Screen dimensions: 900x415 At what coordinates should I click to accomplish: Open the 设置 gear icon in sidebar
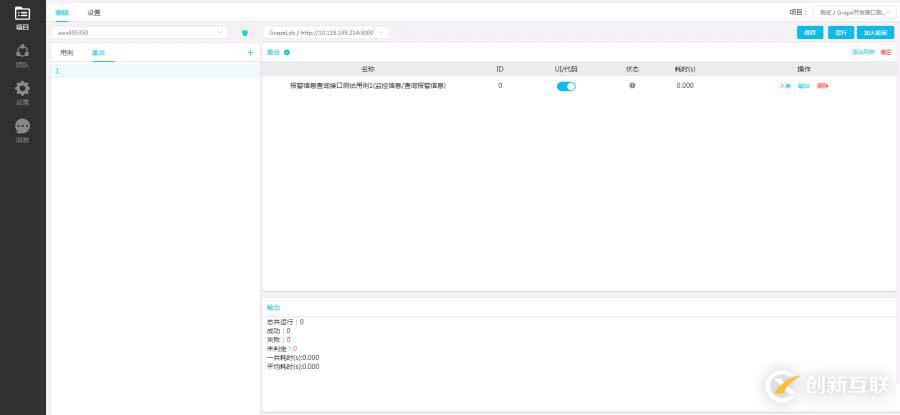click(x=22, y=91)
